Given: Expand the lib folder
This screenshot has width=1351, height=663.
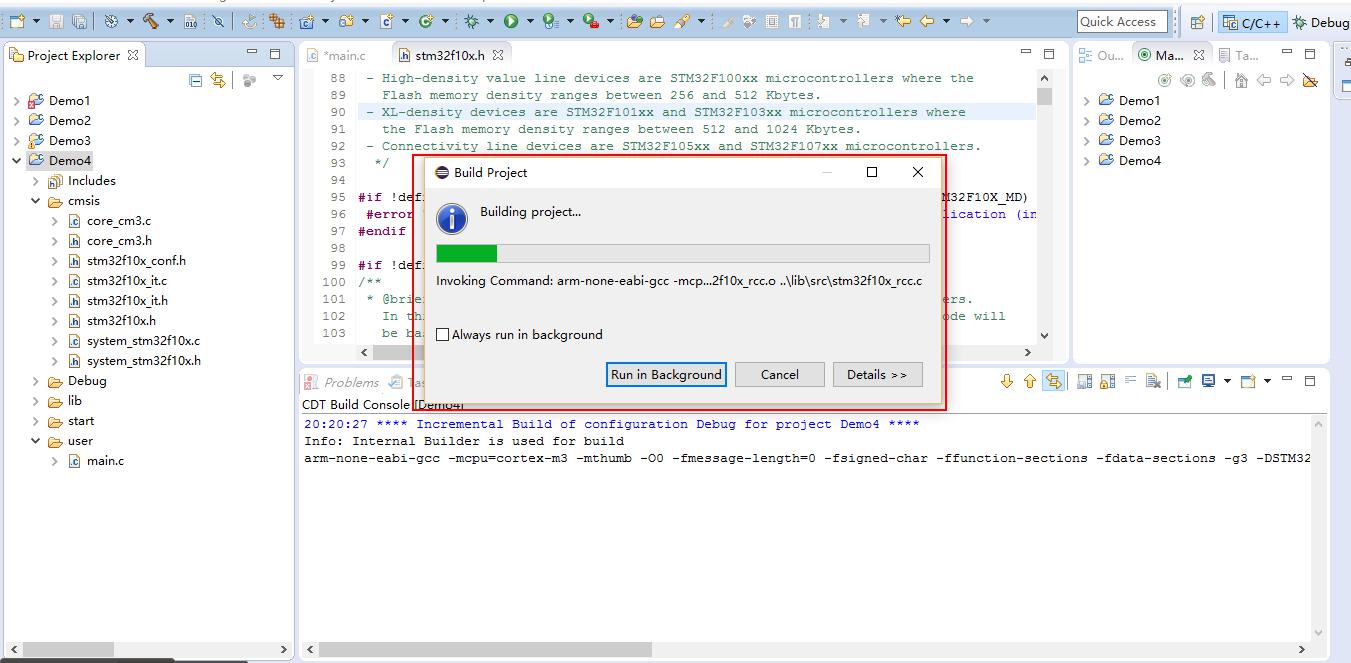Looking at the screenshot, I should coord(36,401).
